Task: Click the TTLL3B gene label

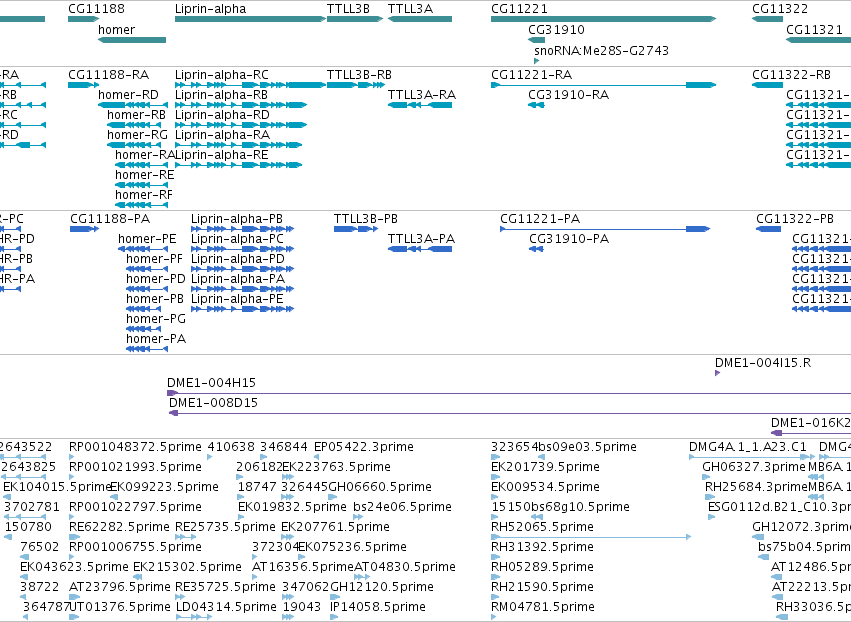Action: click(x=348, y=9)
